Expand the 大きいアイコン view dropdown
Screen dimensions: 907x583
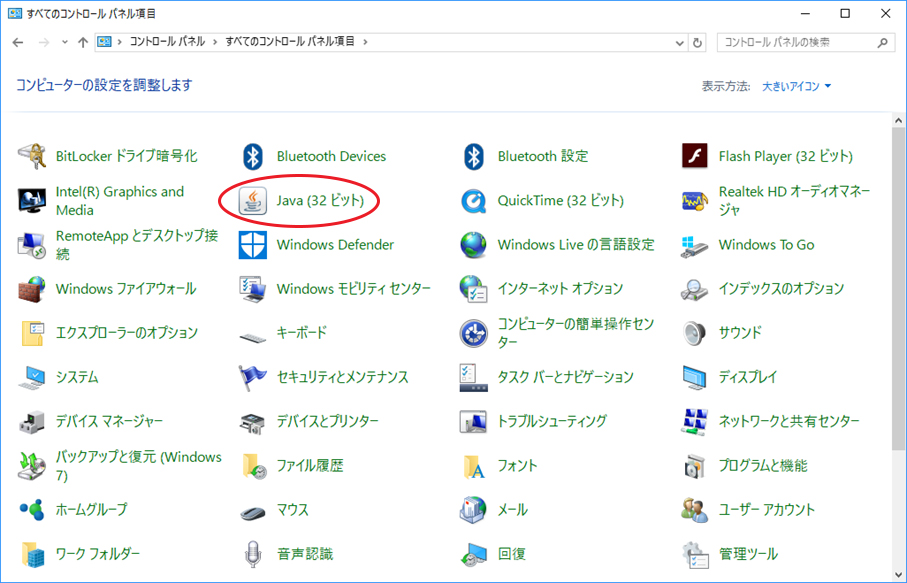[x=797, y=86]
